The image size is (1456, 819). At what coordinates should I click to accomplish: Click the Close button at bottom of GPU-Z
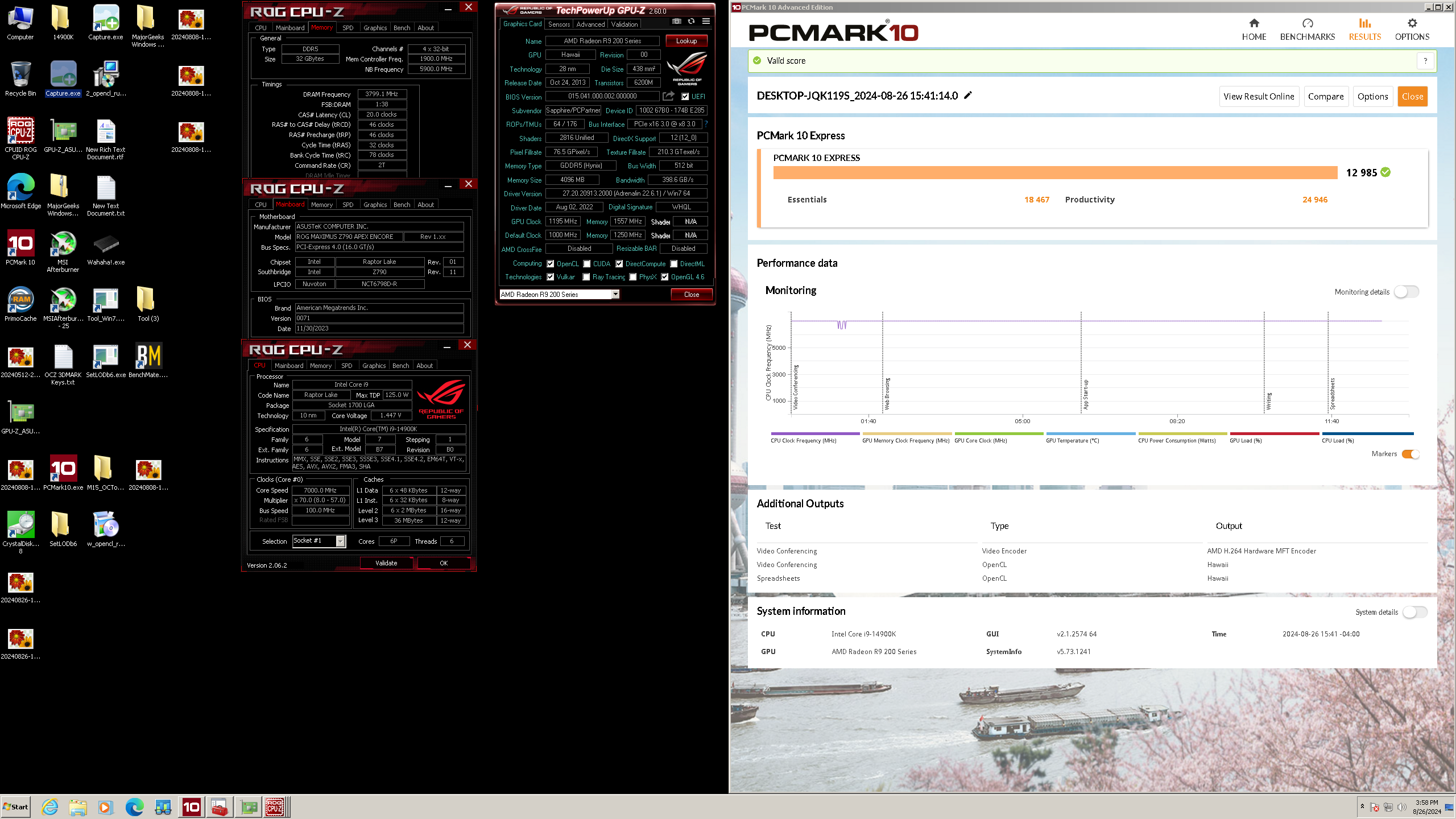pos(692,294)
